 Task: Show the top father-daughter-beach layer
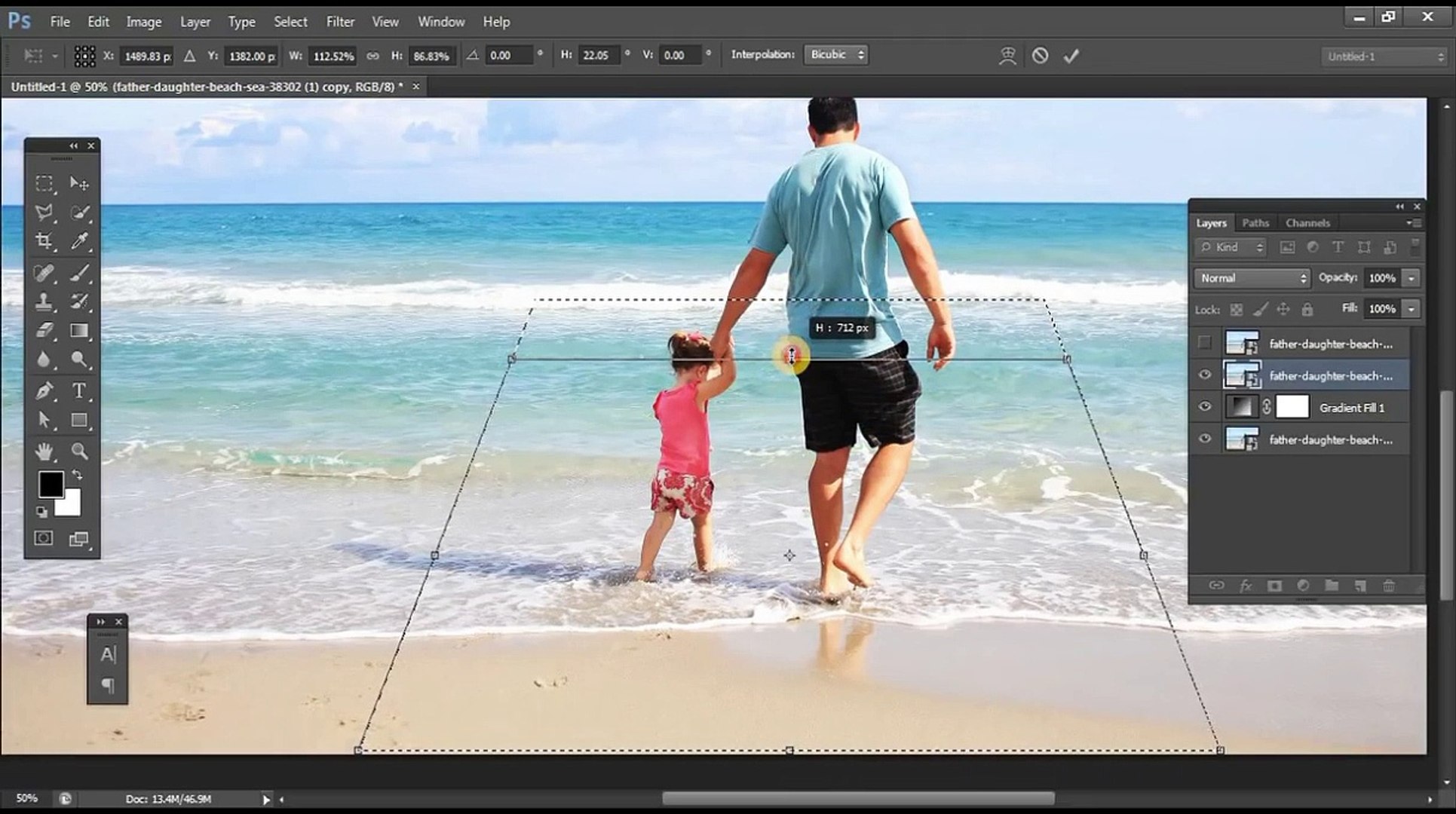pos(1205,343)
